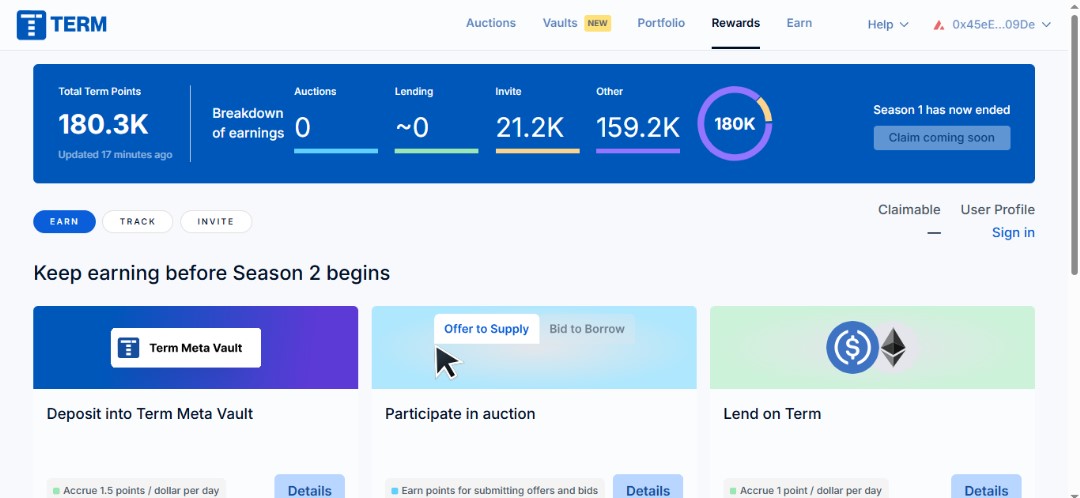Screen dimensions: 1080x498
Task: Click the Ethereum coin icon
Action: click(x=893, y=347)
